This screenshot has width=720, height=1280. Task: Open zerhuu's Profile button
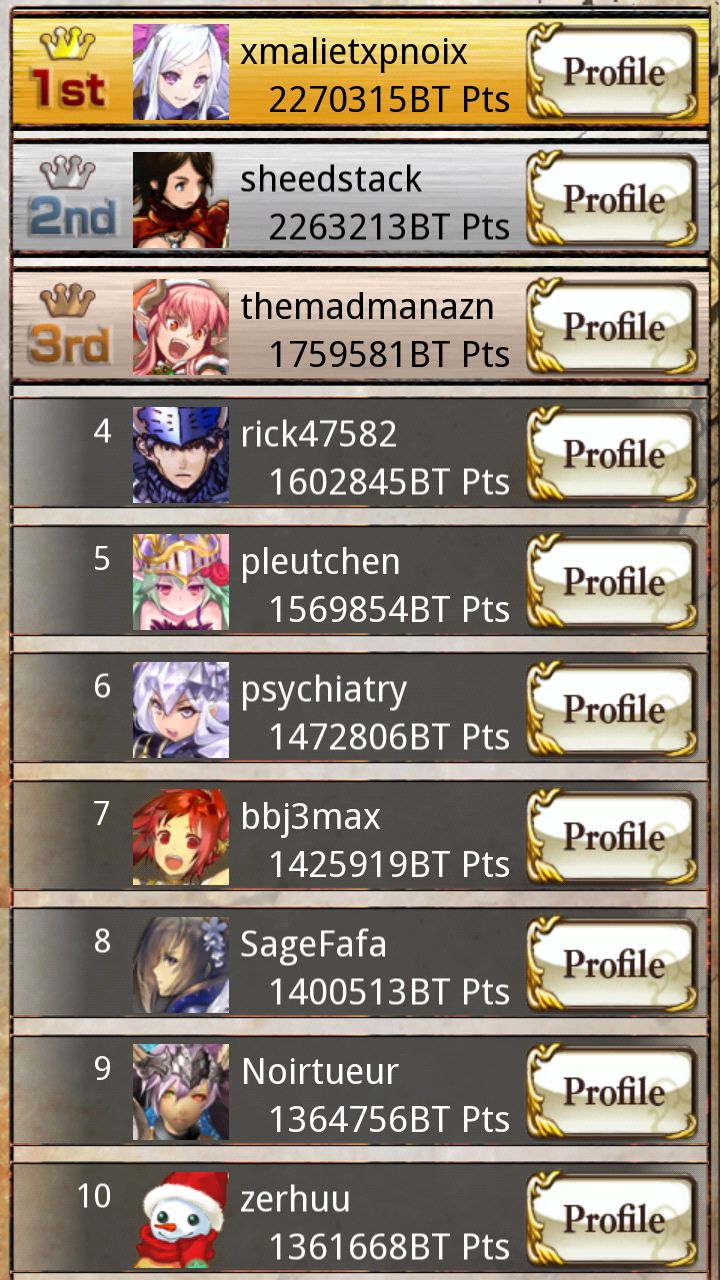coord(611,1219)
